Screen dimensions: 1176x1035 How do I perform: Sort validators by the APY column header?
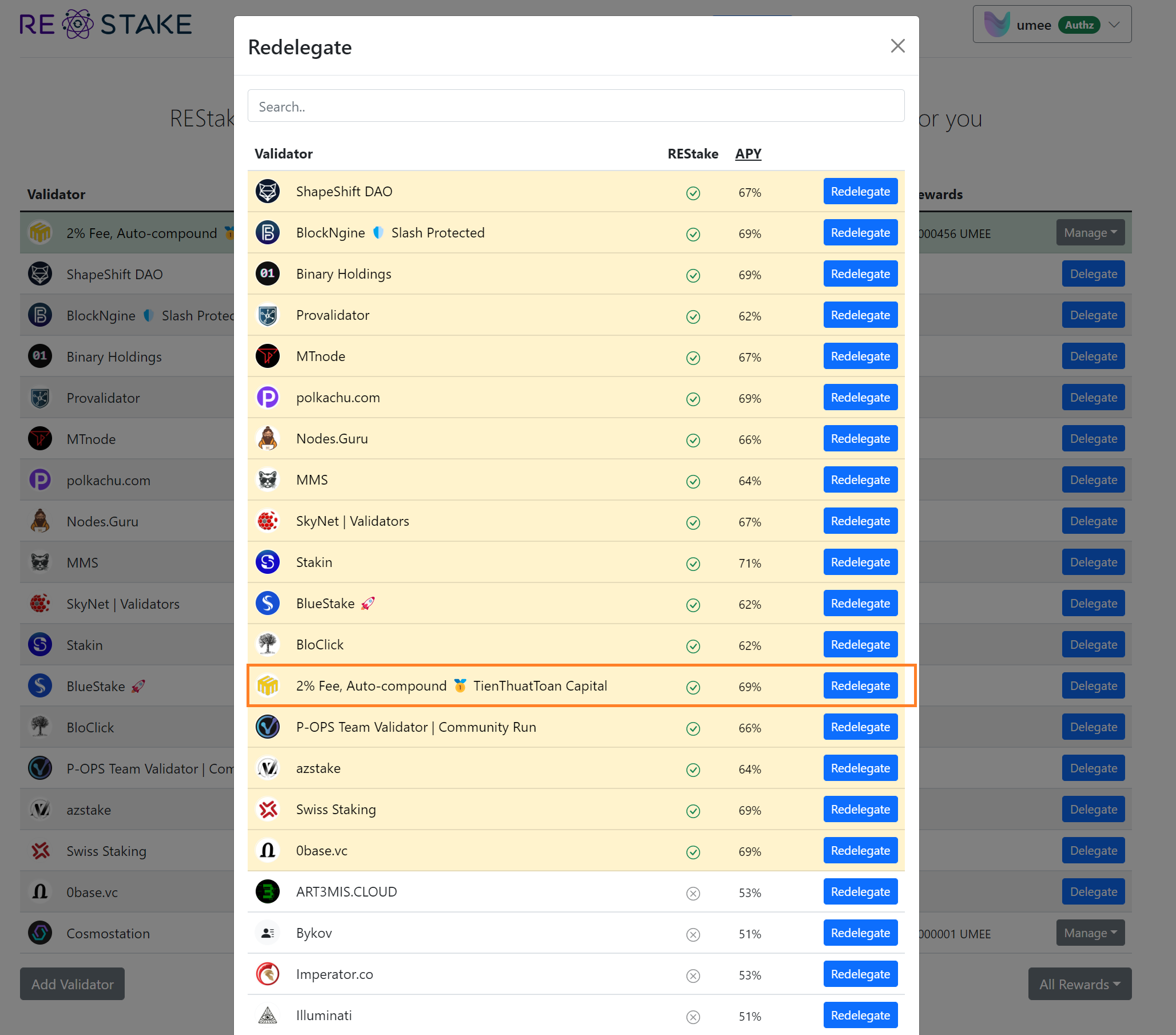tap(748, 154)
